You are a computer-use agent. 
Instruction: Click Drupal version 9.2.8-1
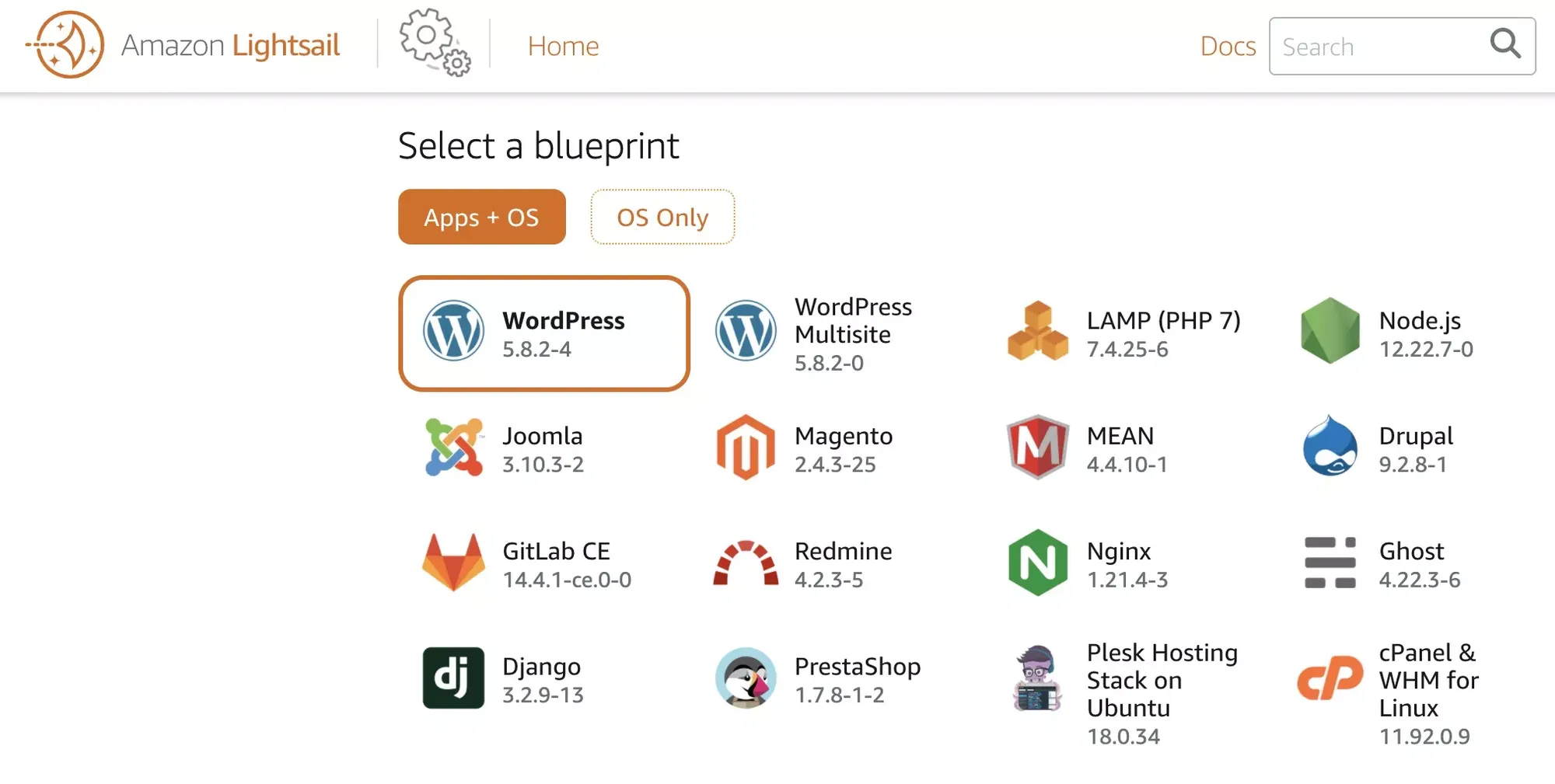tap(1413, 465)
